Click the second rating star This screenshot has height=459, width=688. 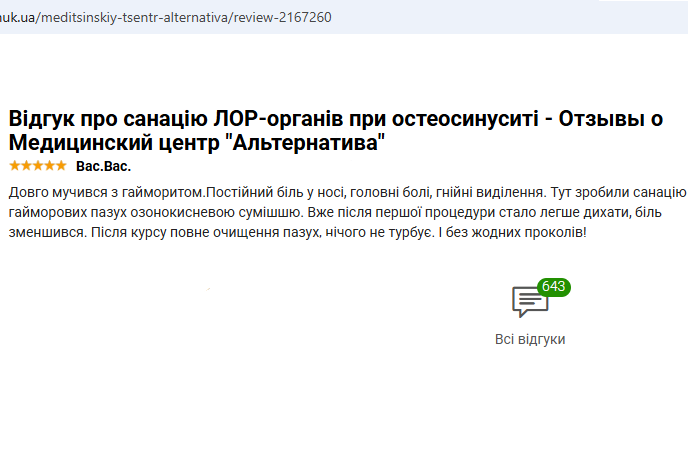[x=25, y=166]
